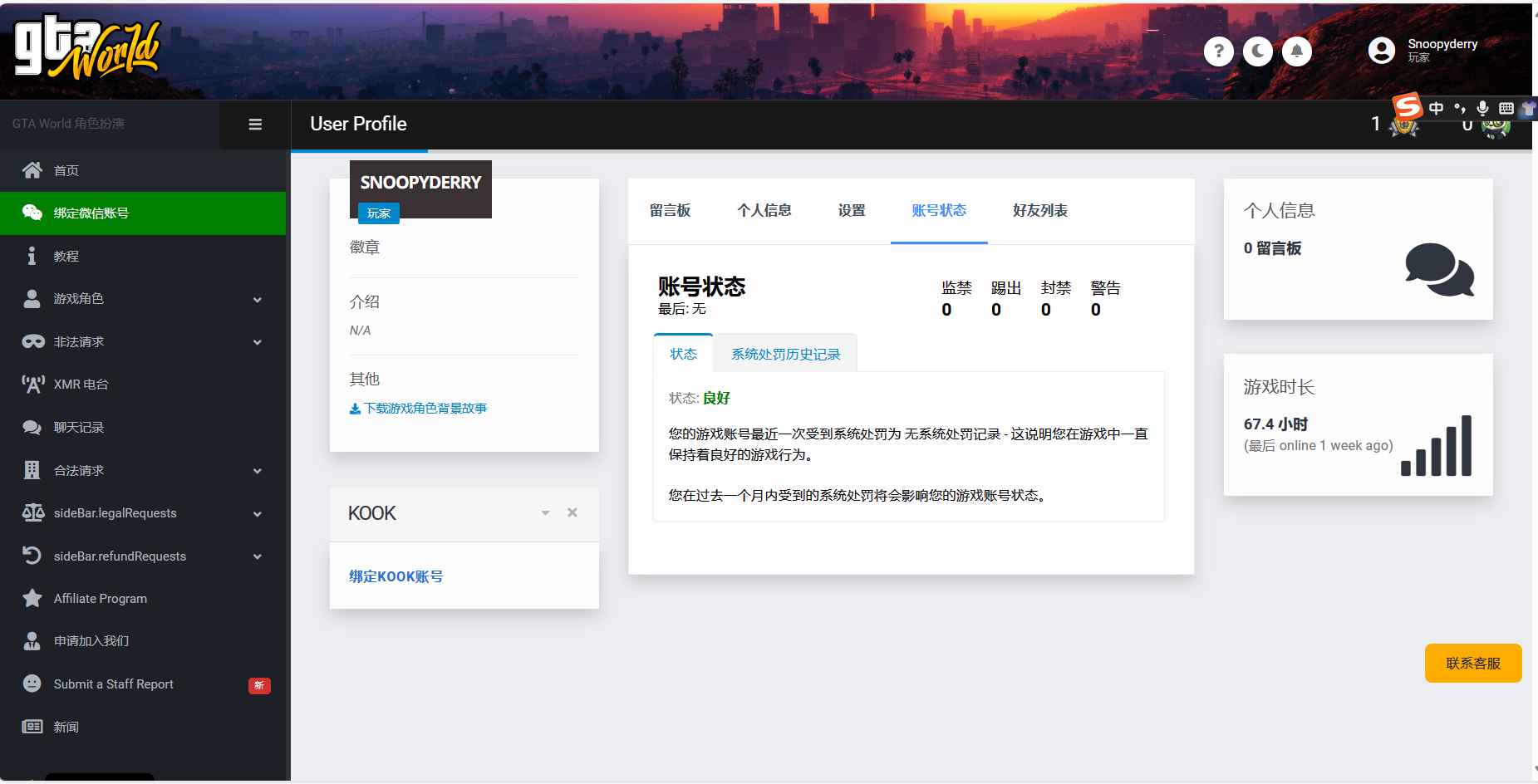Open Snoopyderry user avatar menu
The image size is (1538, 784).
coord(1382,51)
